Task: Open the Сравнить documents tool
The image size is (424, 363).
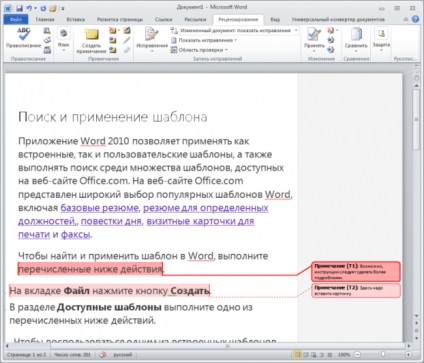Action: pos(356,40)
